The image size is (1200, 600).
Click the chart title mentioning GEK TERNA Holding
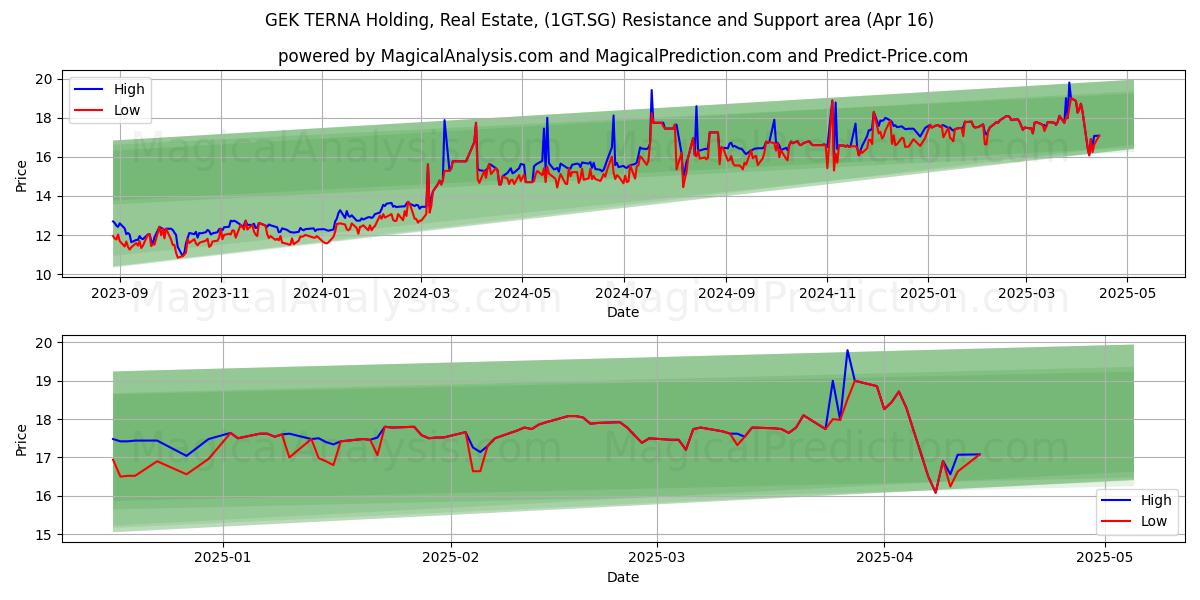point(599,20)
